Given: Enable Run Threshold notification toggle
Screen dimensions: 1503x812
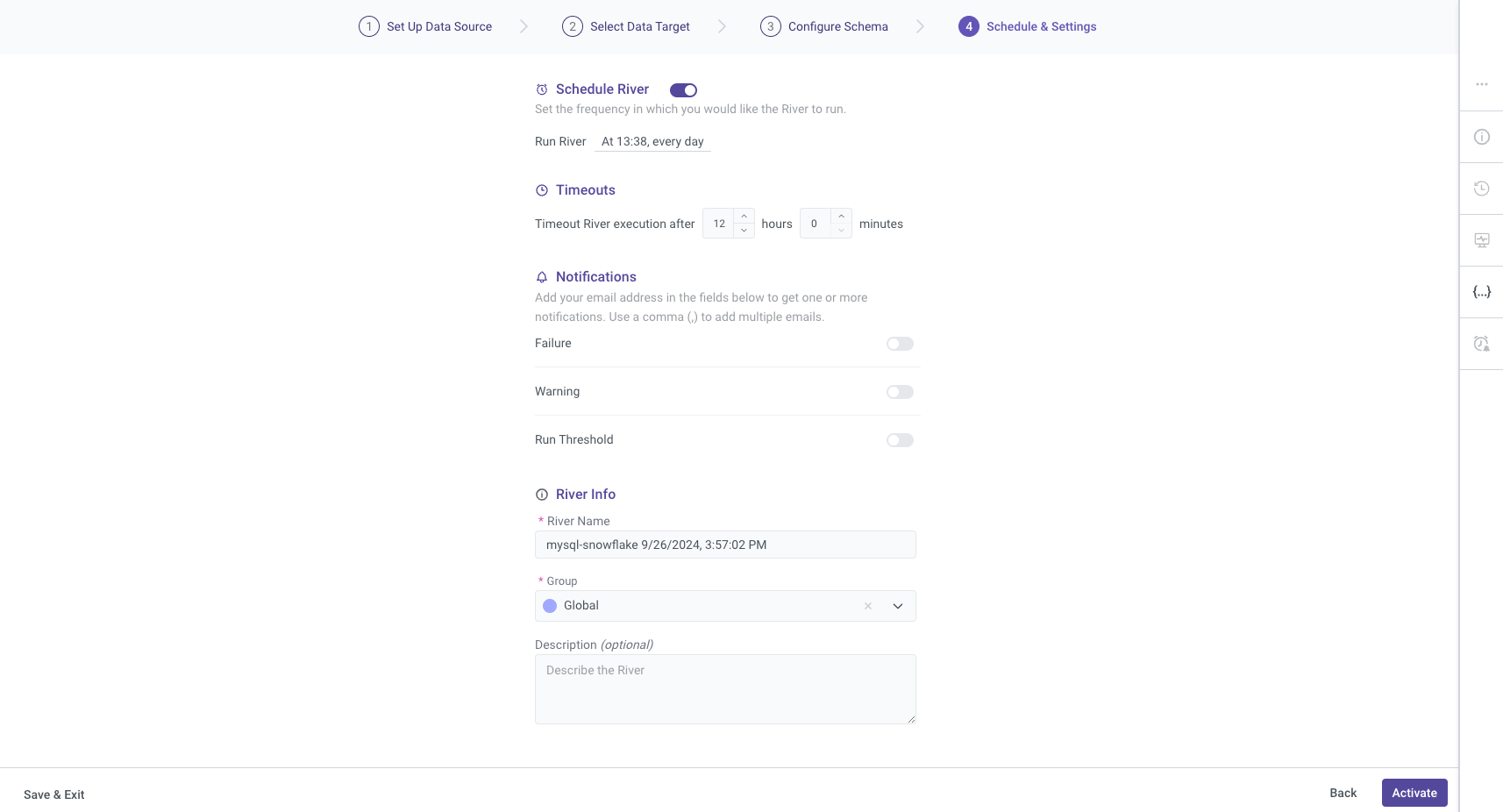Looking at the screenshot, I should tap(900, 440).
